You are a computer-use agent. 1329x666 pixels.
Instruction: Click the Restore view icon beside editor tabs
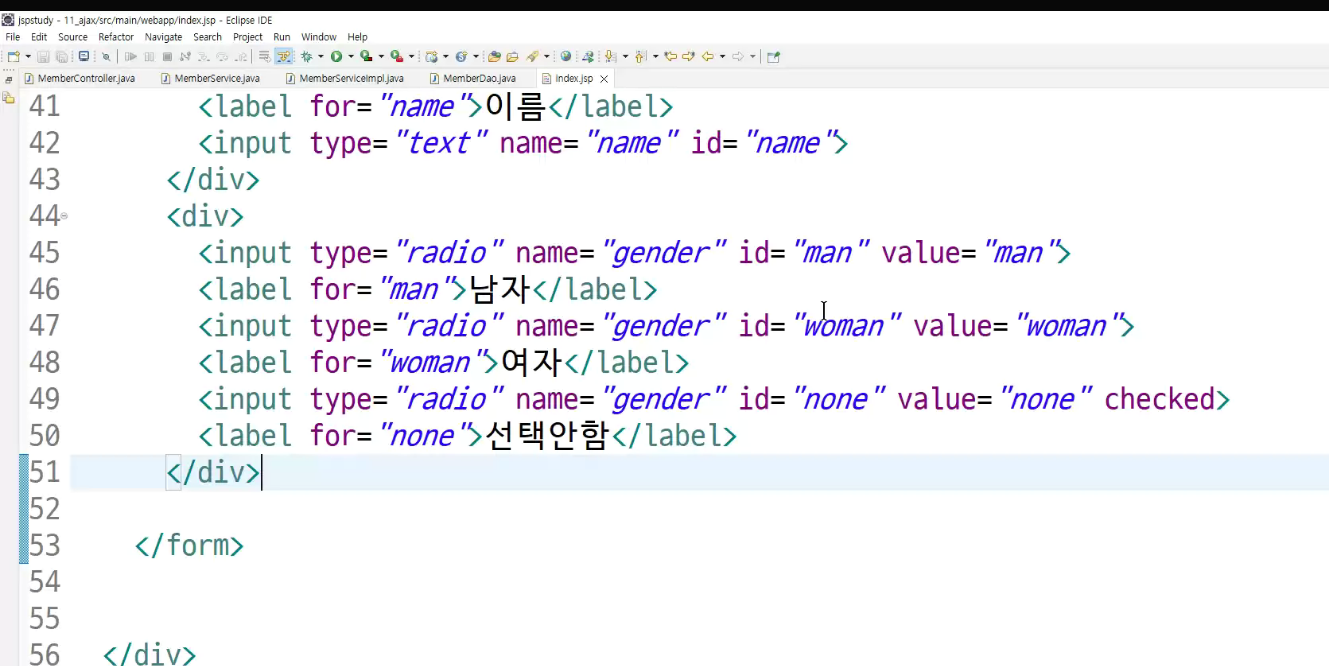pyautogui.click(x=8, y=78)
